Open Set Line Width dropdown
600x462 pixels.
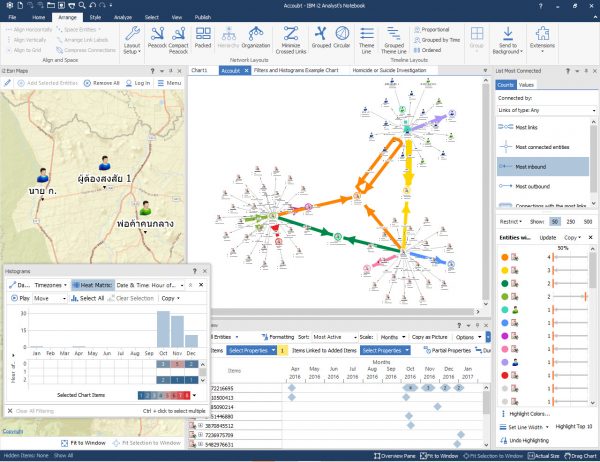(524, 427)
